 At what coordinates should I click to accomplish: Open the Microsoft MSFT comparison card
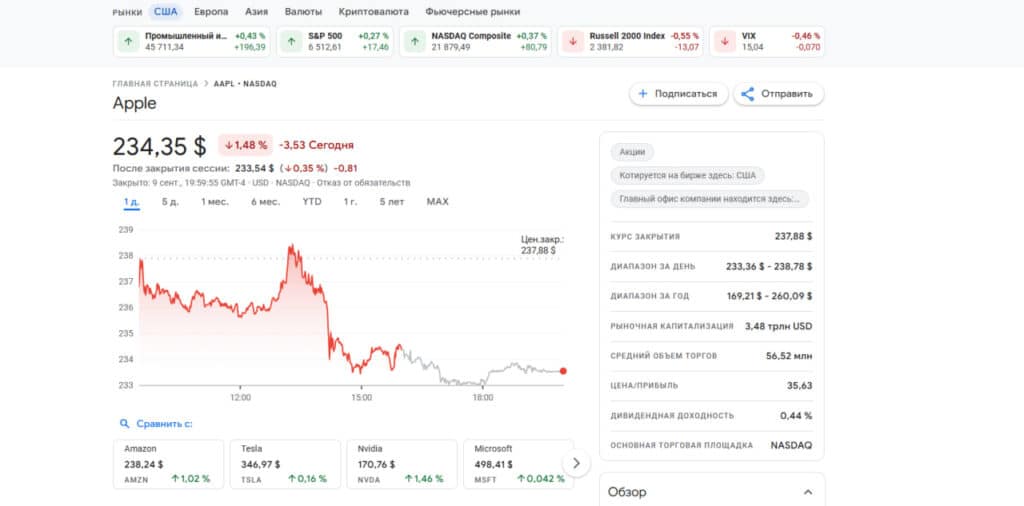[x=519, y=464]
